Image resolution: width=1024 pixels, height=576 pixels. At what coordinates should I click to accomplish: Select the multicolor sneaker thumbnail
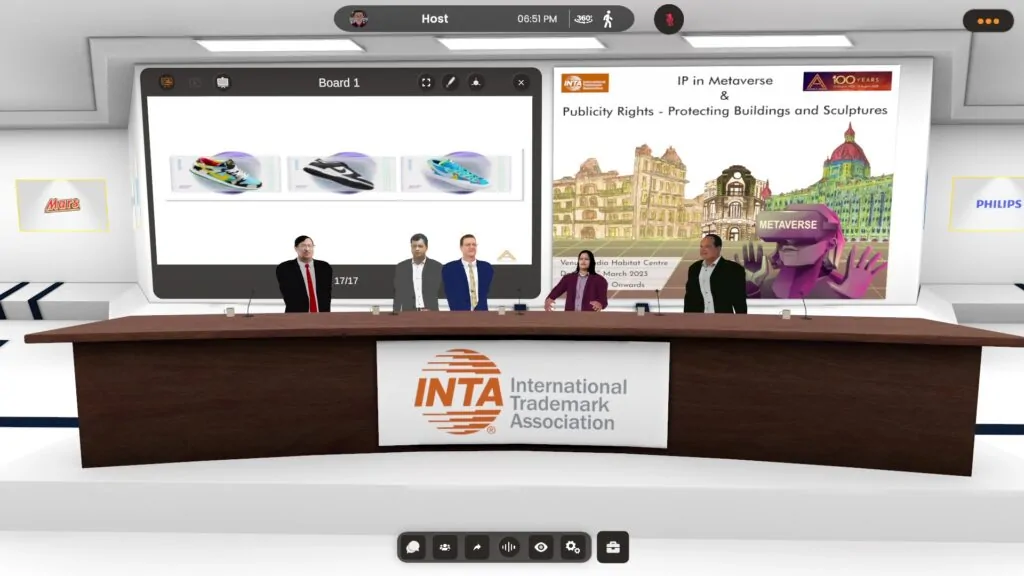225,173
